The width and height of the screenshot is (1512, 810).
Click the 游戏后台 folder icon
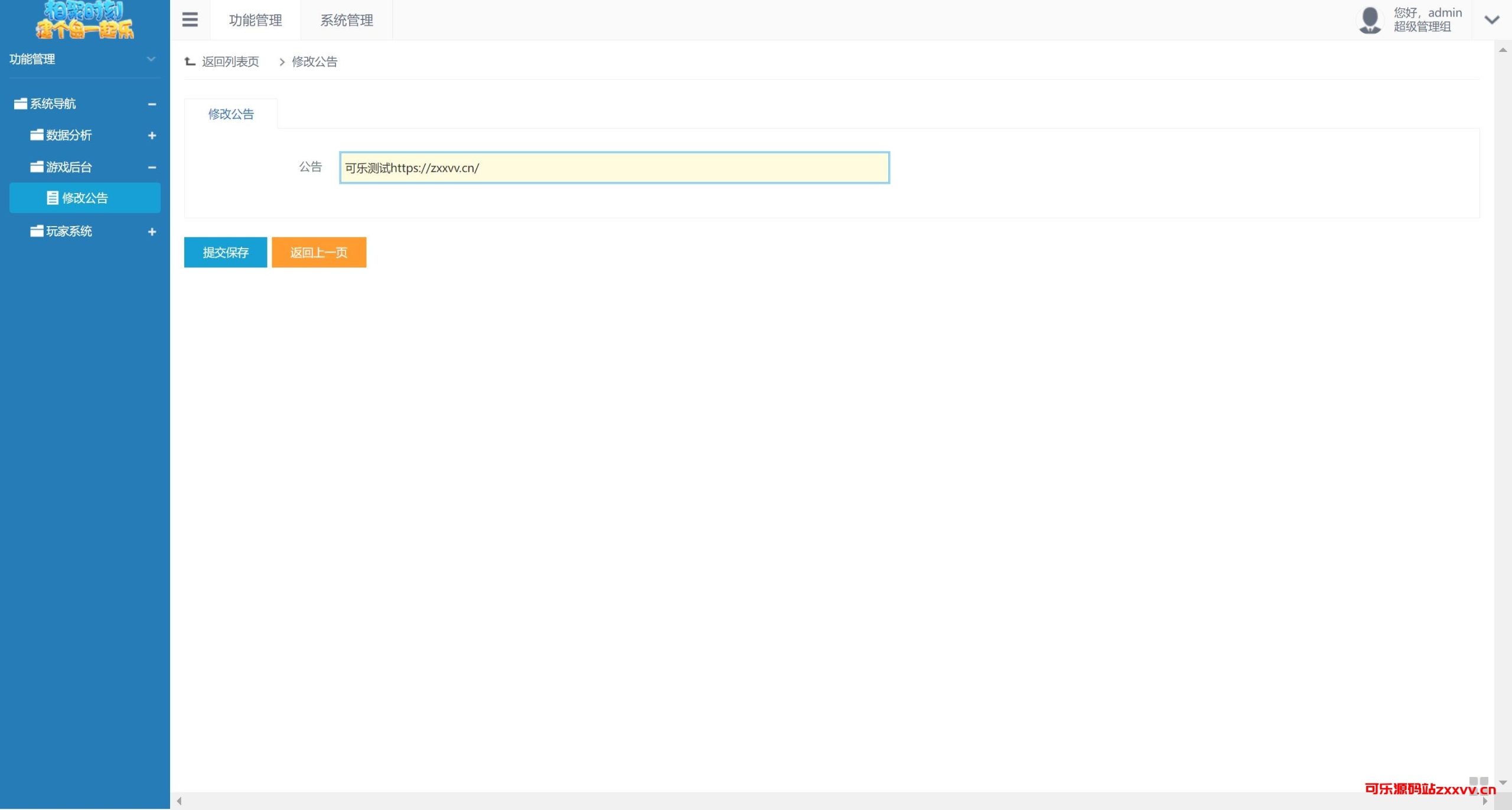coord(37,167)
